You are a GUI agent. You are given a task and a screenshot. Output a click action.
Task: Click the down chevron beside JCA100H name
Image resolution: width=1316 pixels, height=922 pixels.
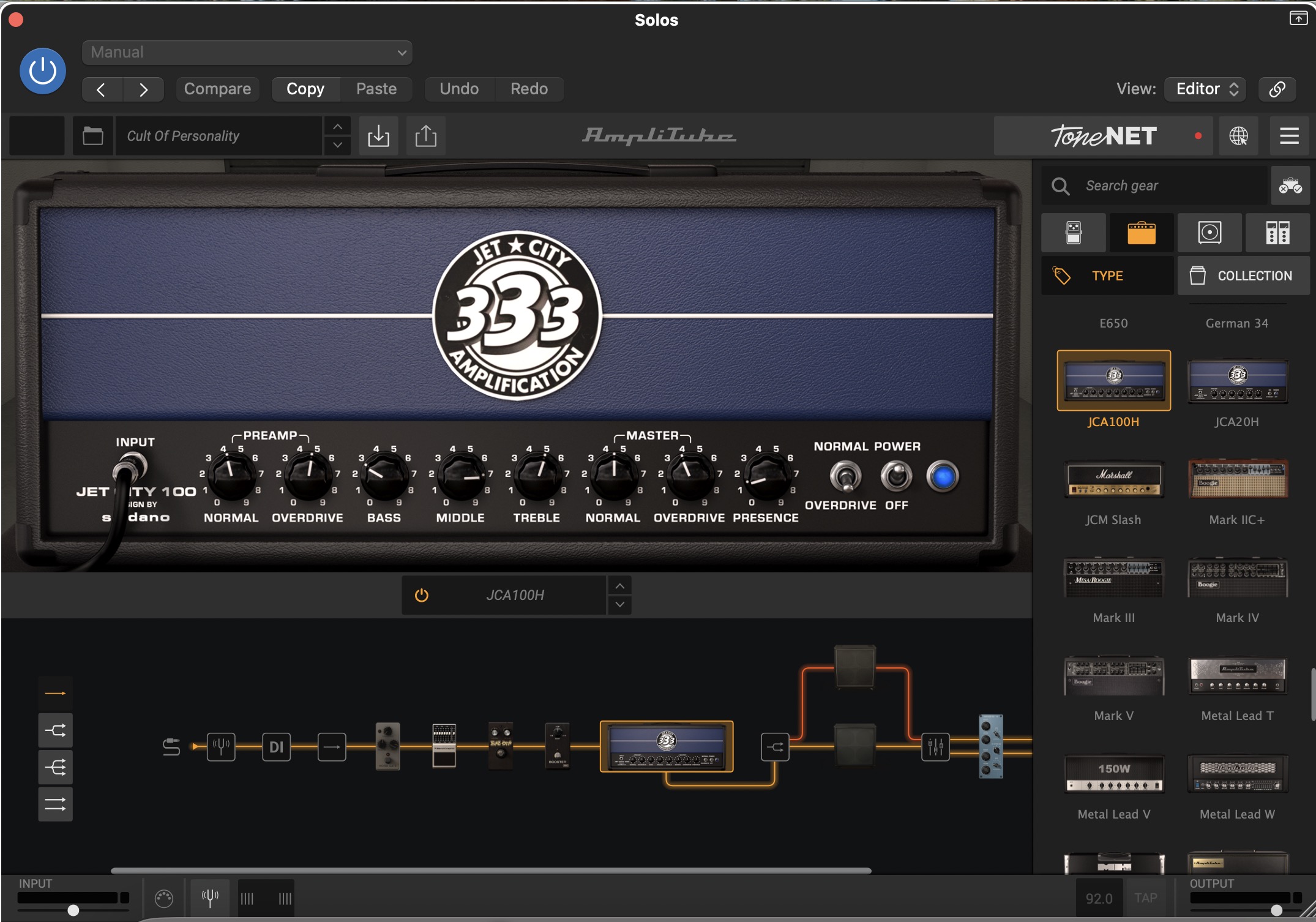click(619, 604)
